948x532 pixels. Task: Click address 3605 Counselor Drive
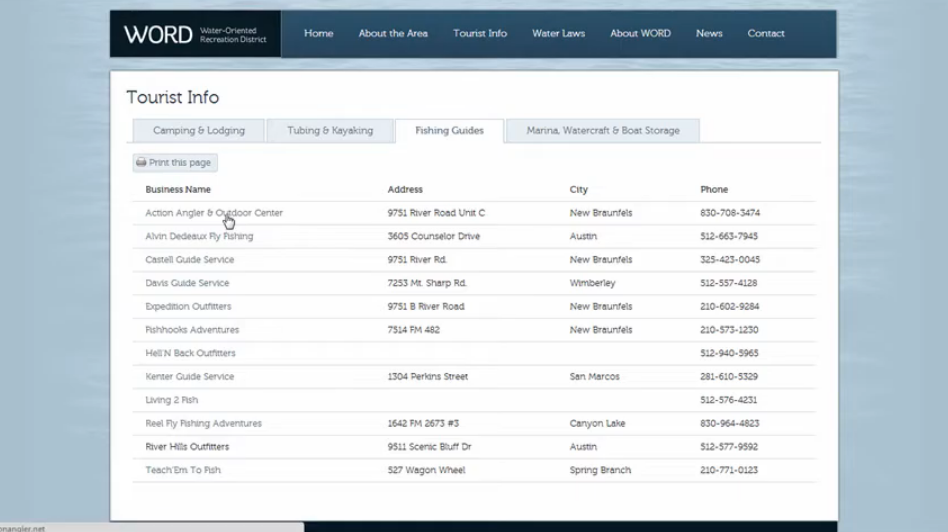(x=433, y=236)
